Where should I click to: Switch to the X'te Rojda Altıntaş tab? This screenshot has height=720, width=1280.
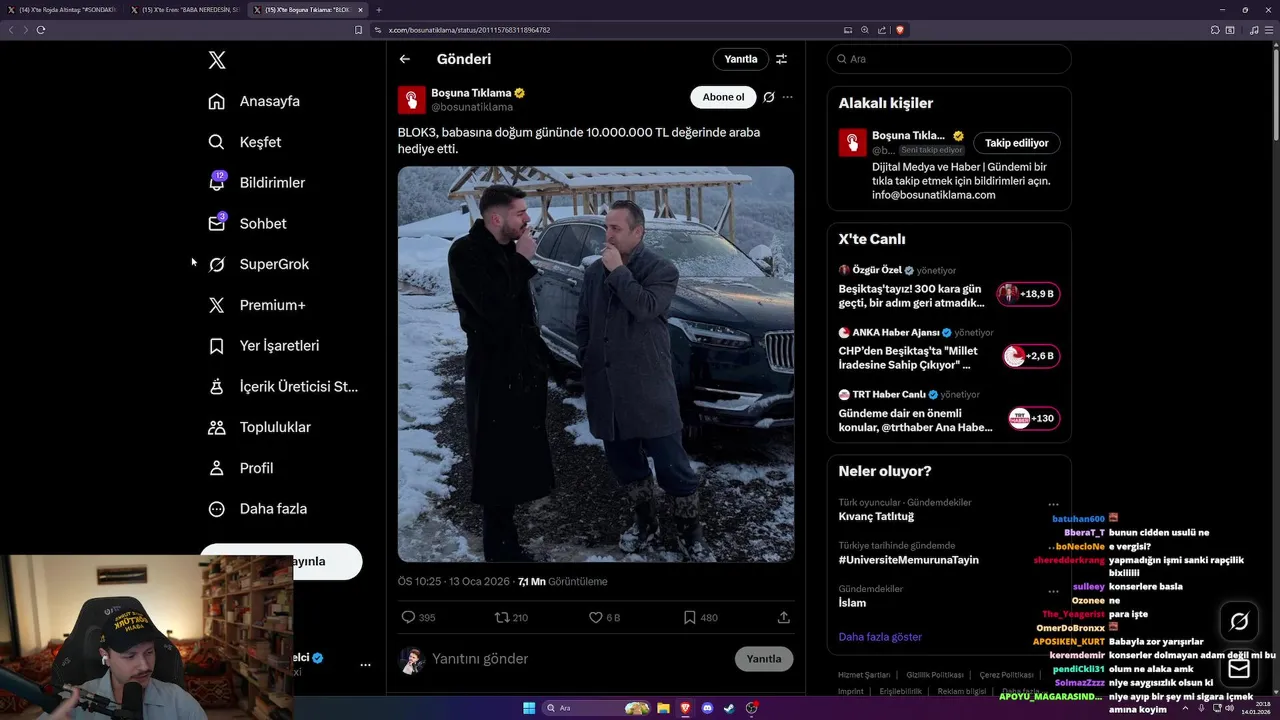tap(61, 10)
